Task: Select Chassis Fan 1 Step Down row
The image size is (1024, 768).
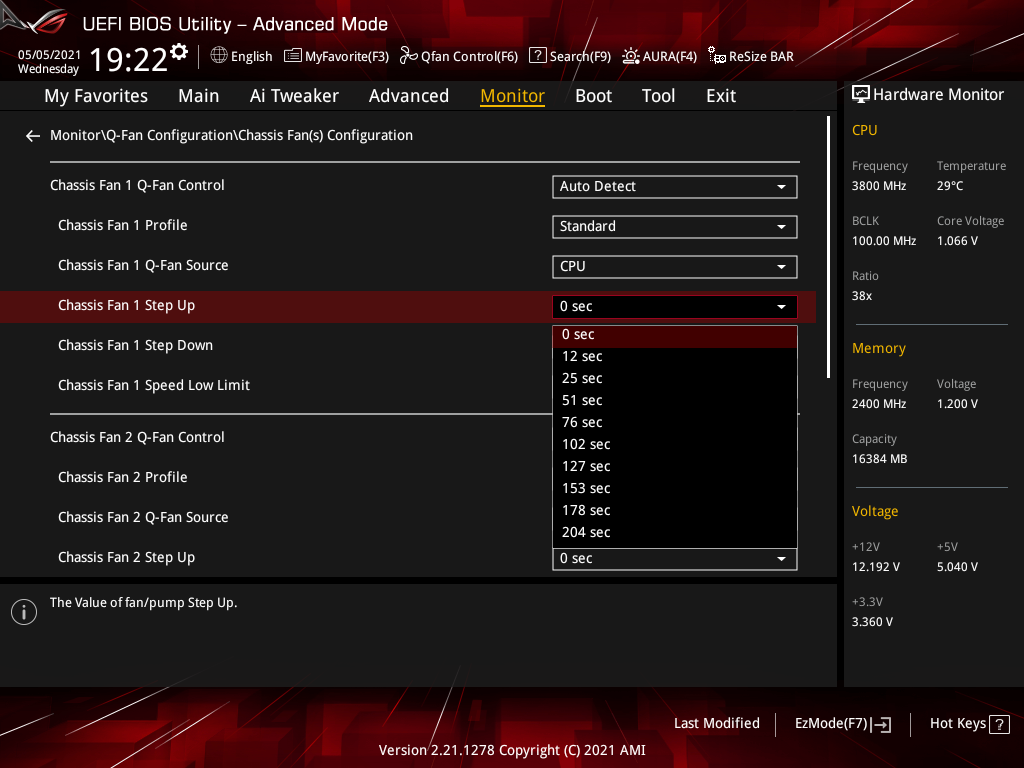Action: pyautogui.click(x=135, y=345)
